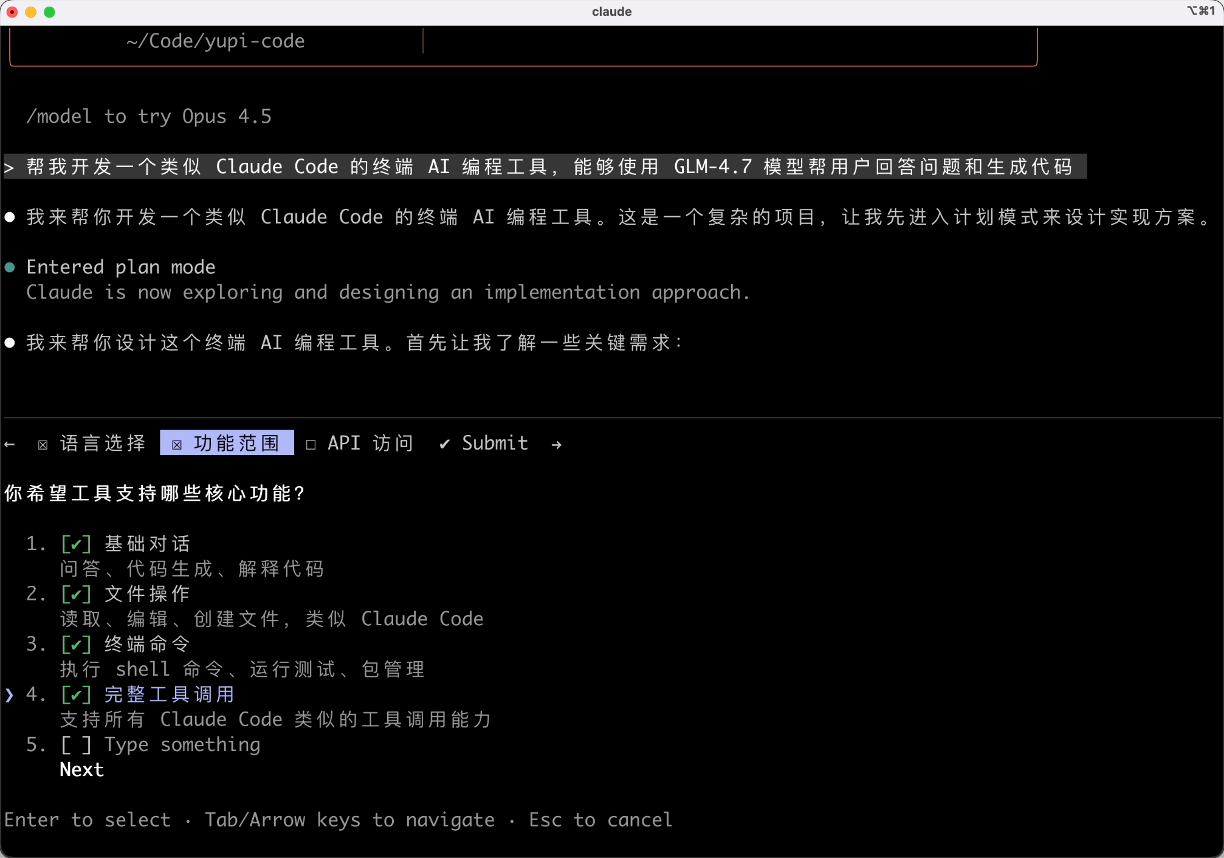
Task: Click the empty box marker on API 访问
Action: [311, 445]
